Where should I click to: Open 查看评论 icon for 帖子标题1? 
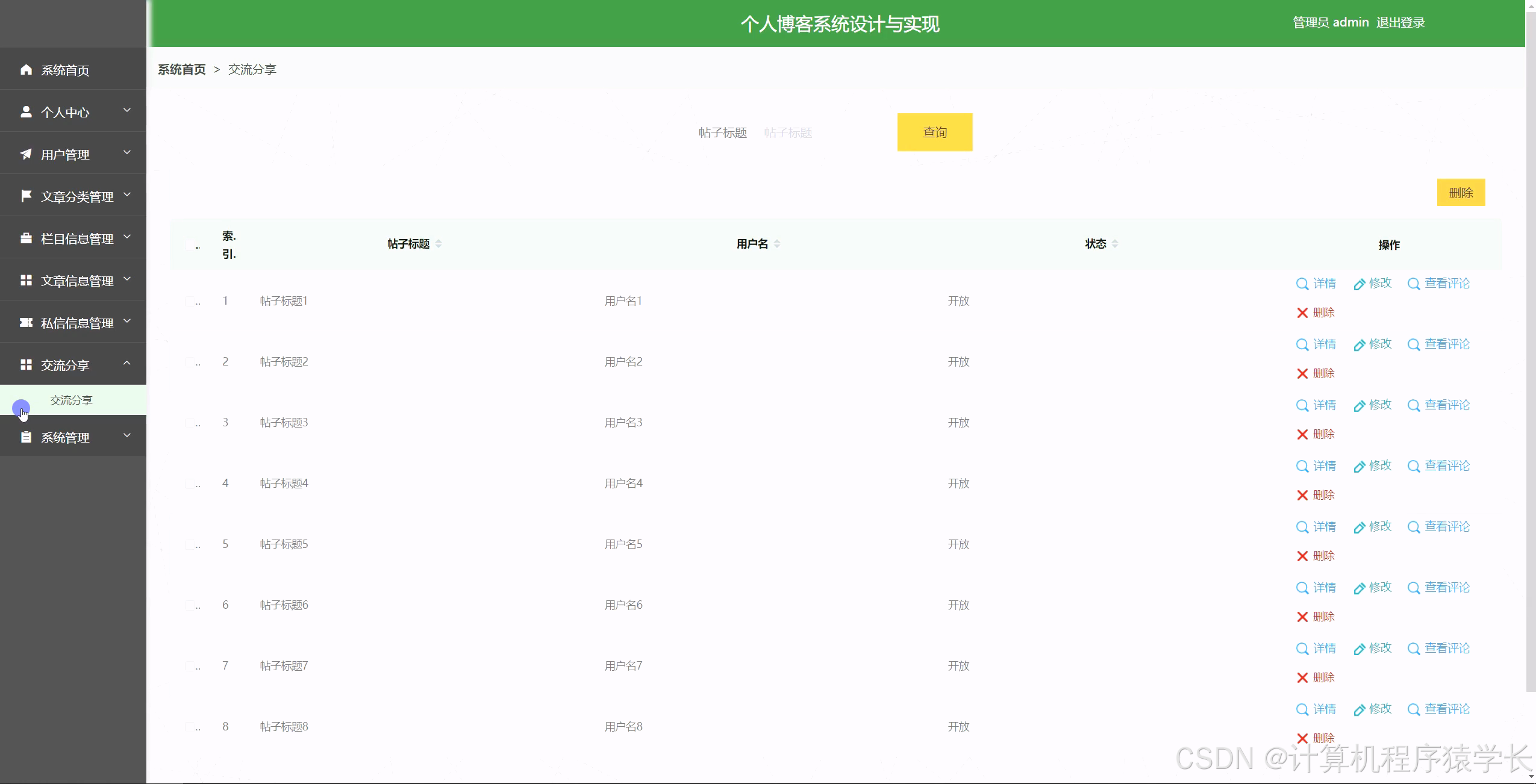[x=1414, y=283]
